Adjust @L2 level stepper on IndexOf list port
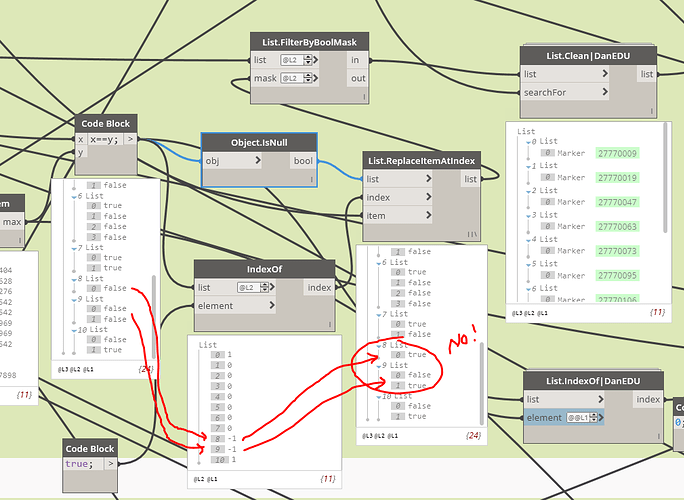Viewport: 684px width, 500px height. pyautogui.click(x=264, y=287)
